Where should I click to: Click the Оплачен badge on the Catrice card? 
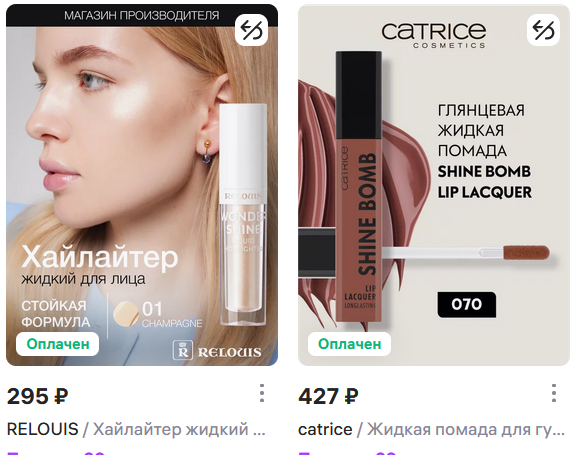coord(350,344)
